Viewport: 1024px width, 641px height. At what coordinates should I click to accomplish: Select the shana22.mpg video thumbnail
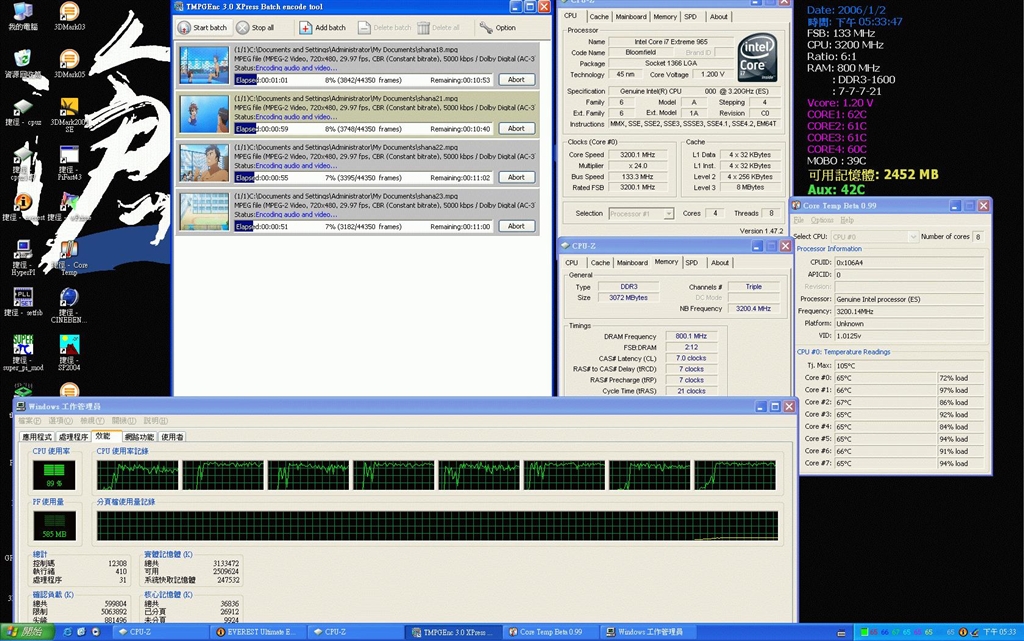pos(204,162)
